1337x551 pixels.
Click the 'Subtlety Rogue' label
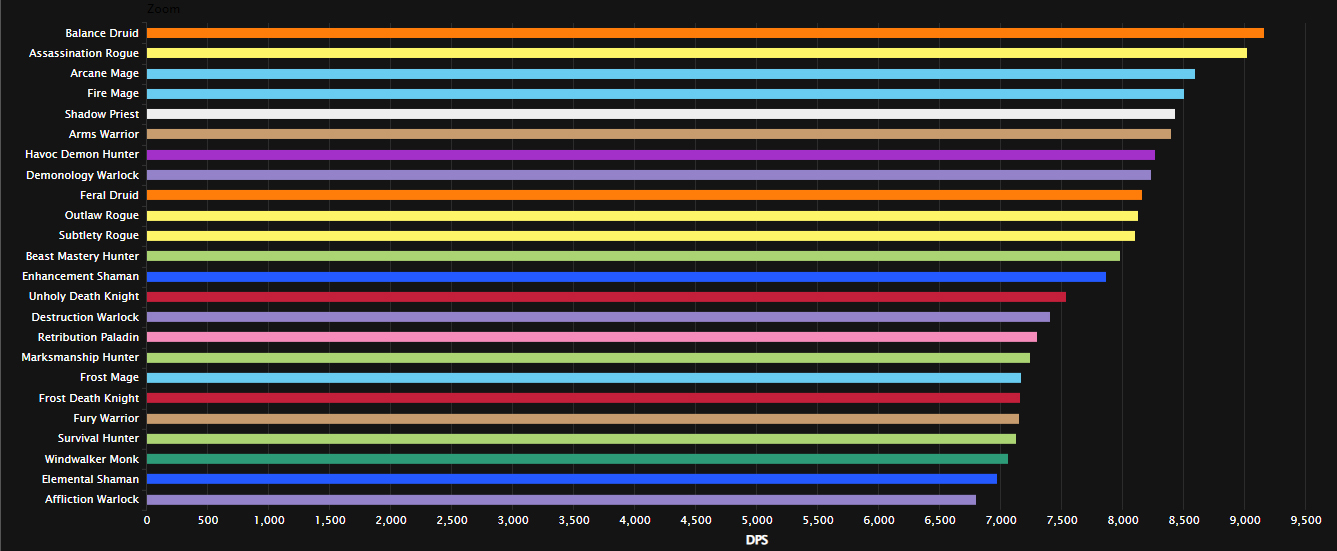pyautogui.click(x=99, y=236)
